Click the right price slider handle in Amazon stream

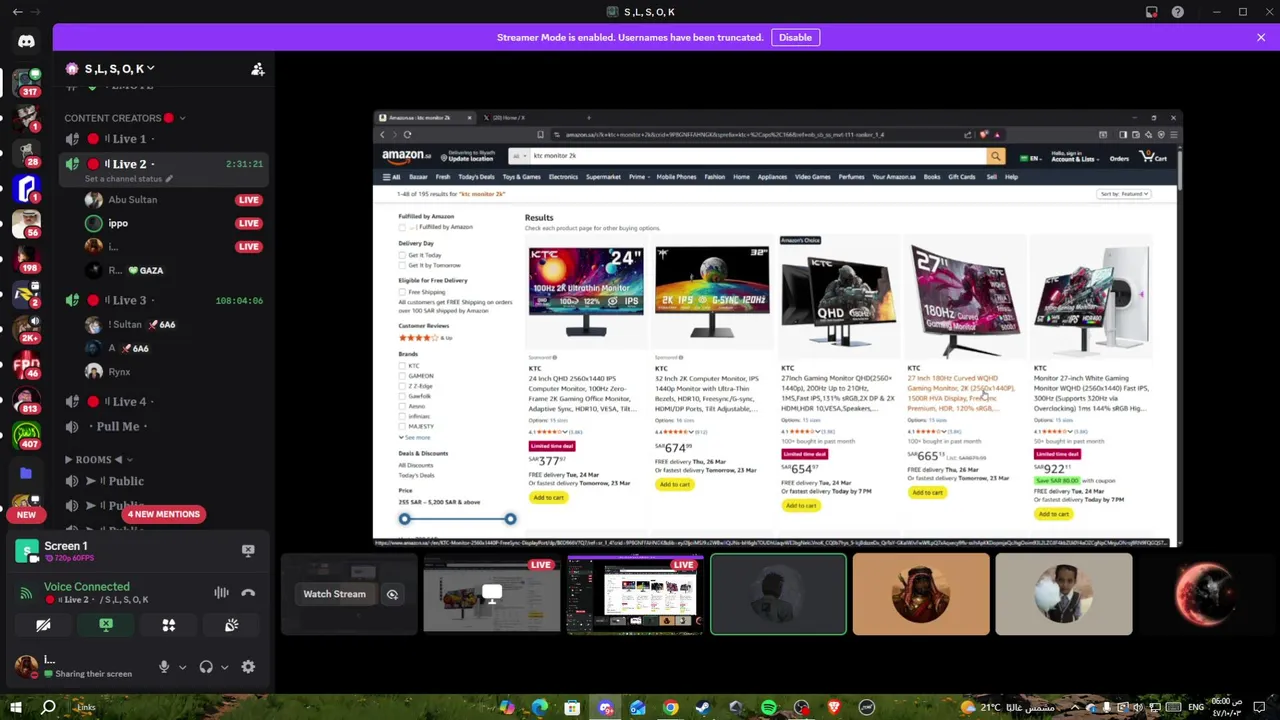510,519
